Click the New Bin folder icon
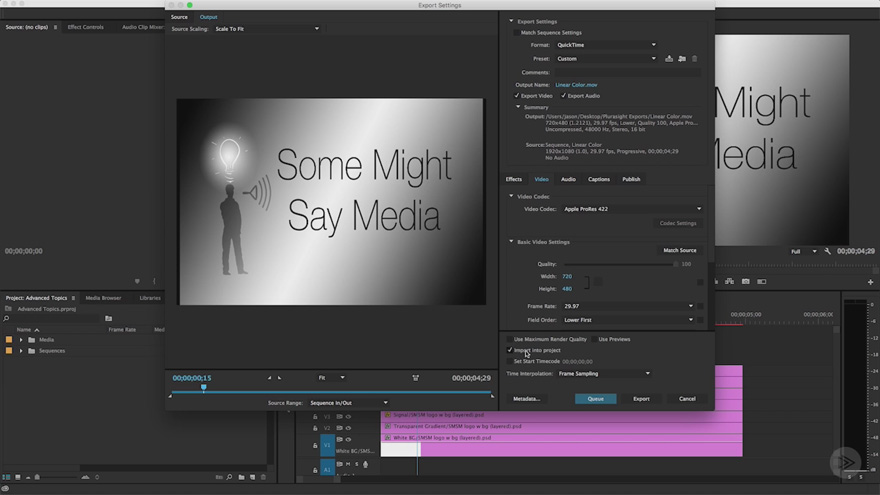Image resolution: width=880 pixels, height=495 pixels. click(x=241, y=477)
